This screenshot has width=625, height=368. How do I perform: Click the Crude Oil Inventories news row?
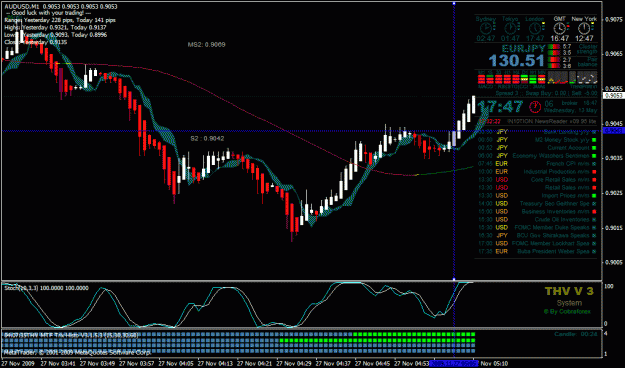pyautogui.click(x=537, y=220)
